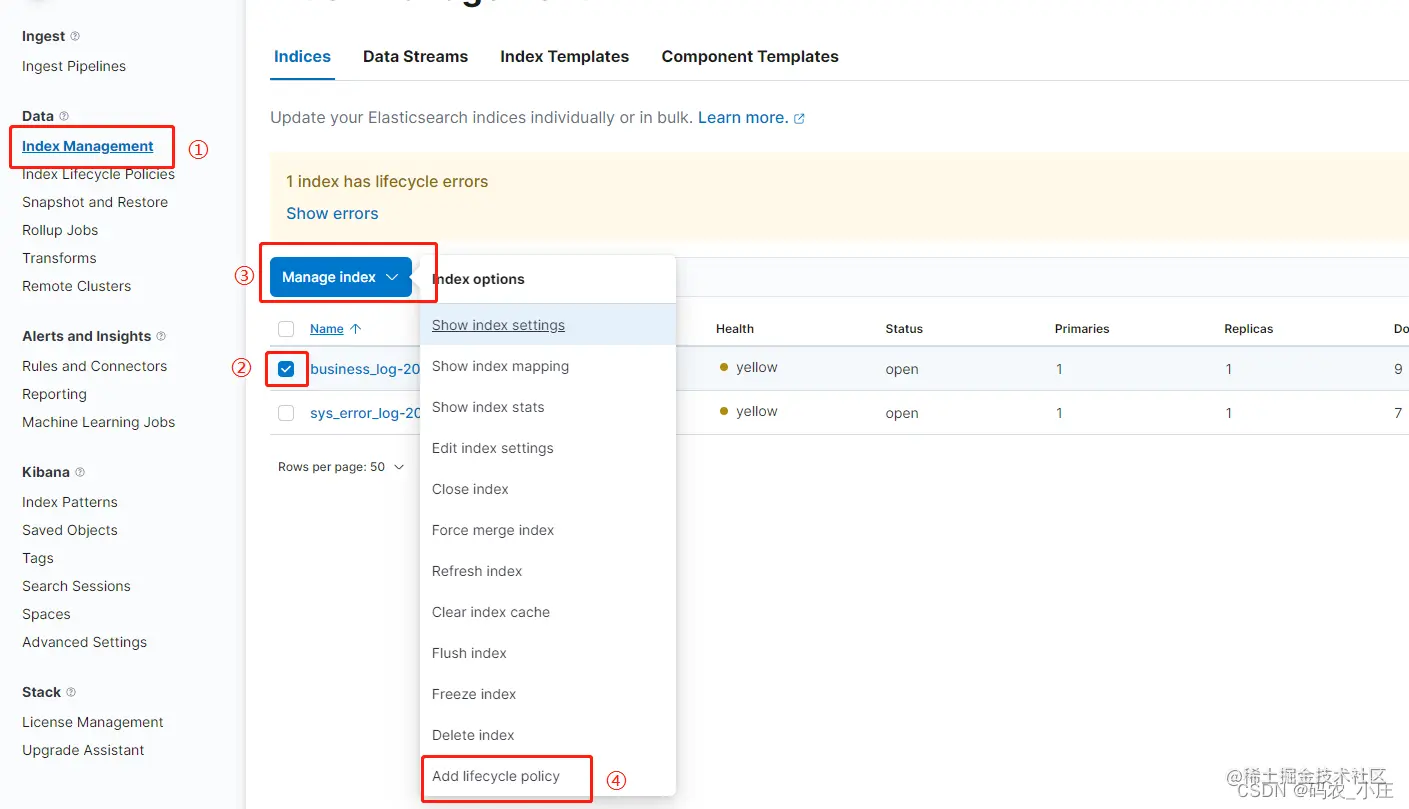Check the sys_error_log index checkbox
This screenshot has height=809, width=1409.
pyautogui.click(x=286, y=413)
